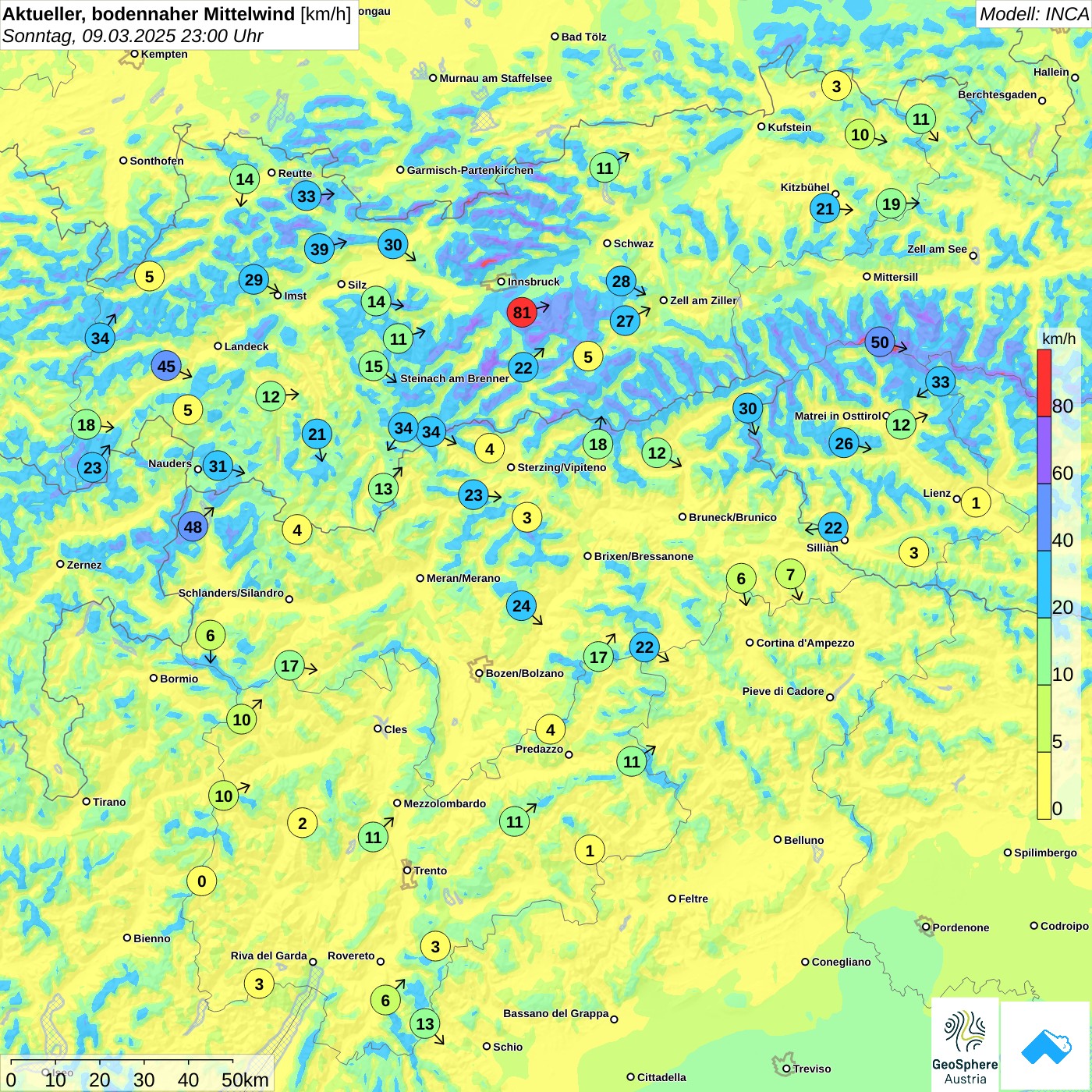
Task: Click the Bruneck/Brunico label
Action: tap(732, 517)
